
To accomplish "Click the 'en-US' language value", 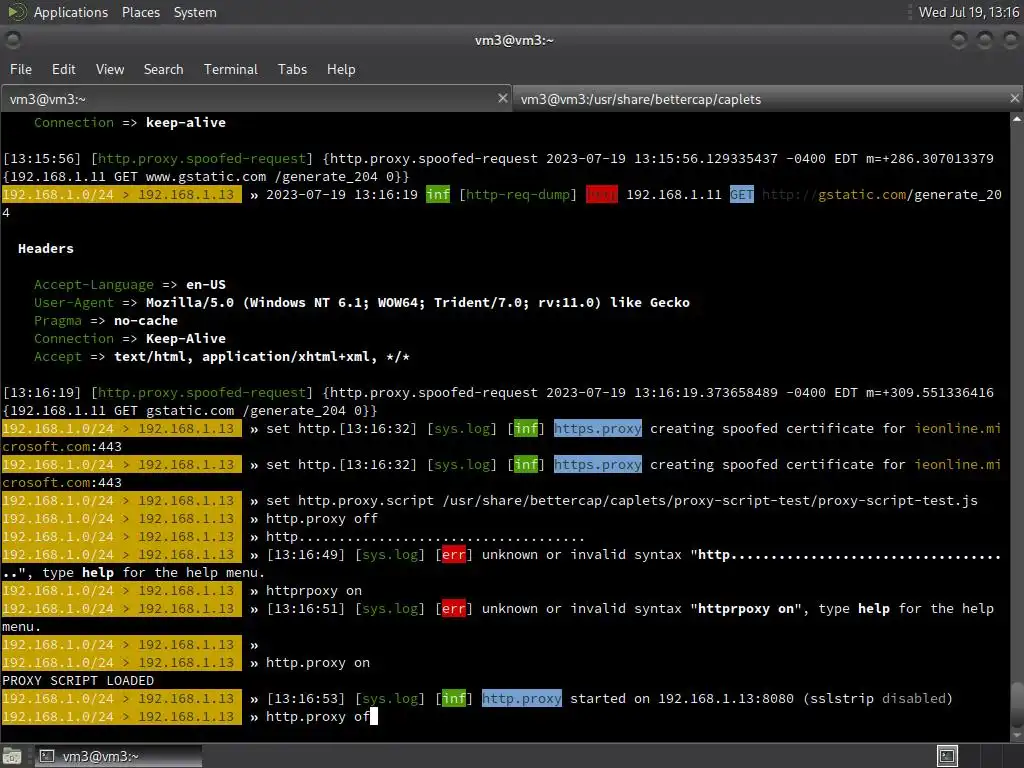I will (206, 284).
